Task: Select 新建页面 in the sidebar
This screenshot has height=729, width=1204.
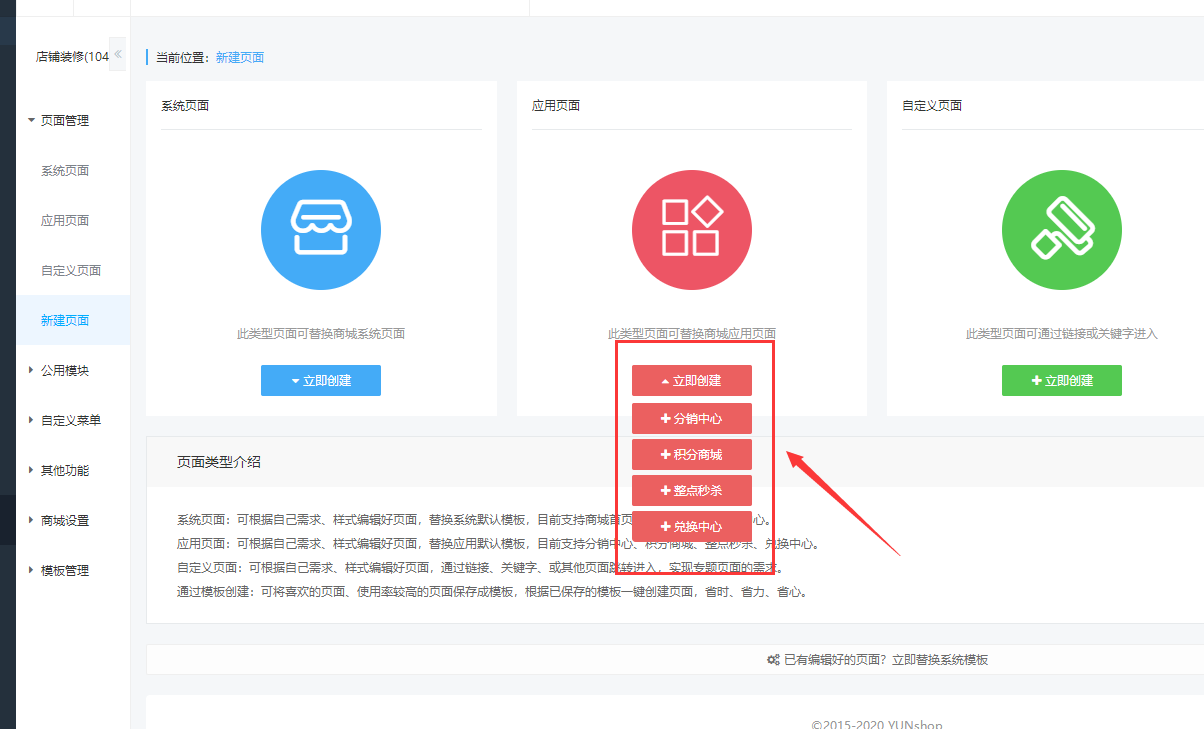Action: (65, 321)
